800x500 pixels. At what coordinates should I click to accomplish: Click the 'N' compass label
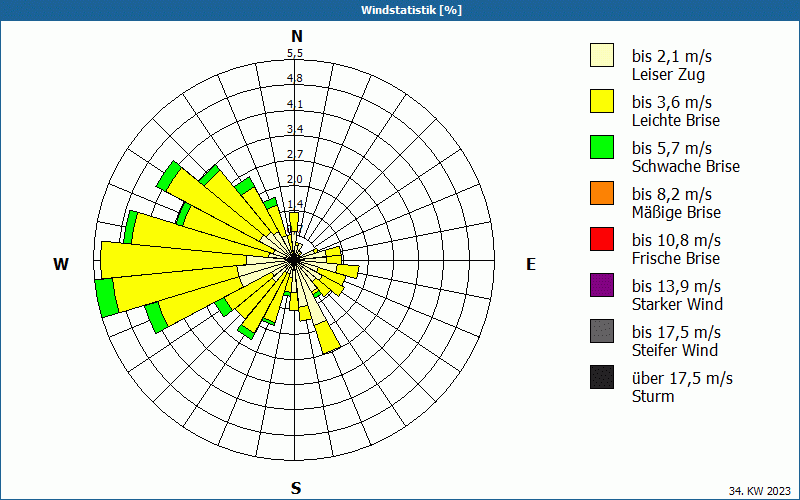click(297, 36)
